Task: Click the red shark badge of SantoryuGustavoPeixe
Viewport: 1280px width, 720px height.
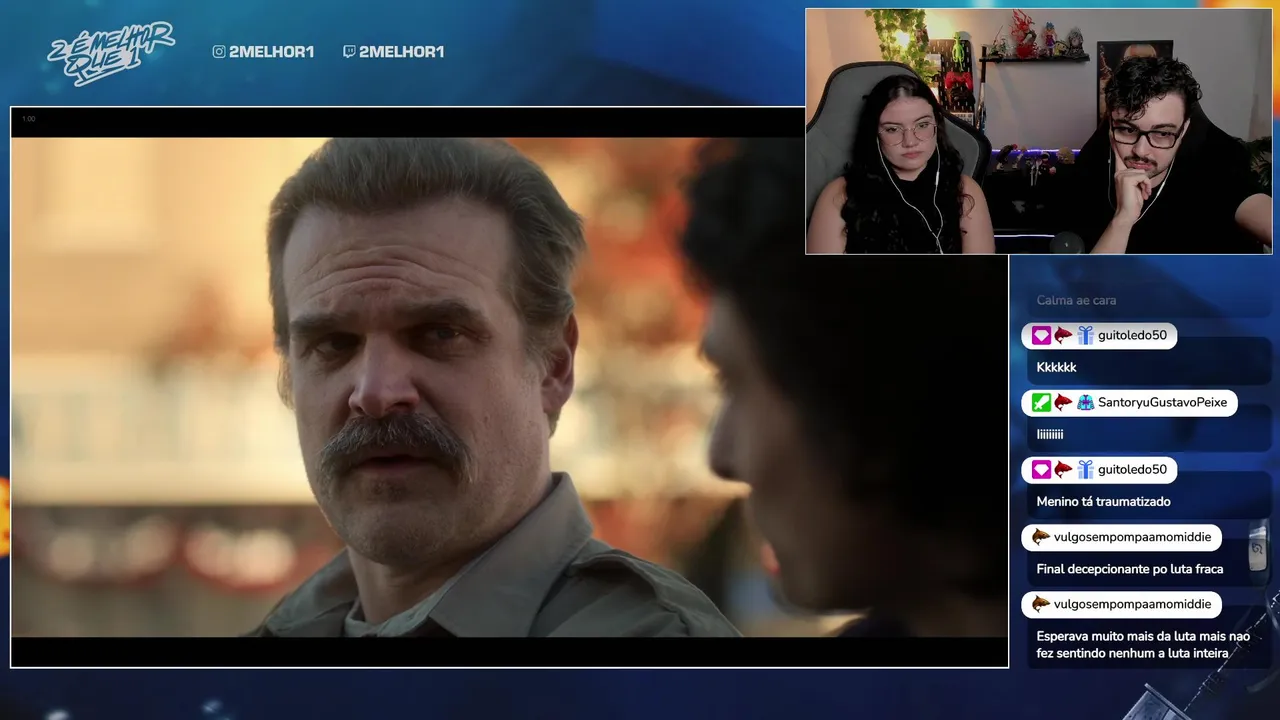Action: (x=1063, y=403)
